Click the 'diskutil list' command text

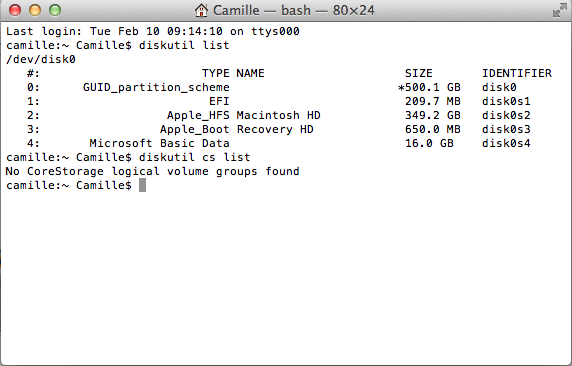[184, 45]
